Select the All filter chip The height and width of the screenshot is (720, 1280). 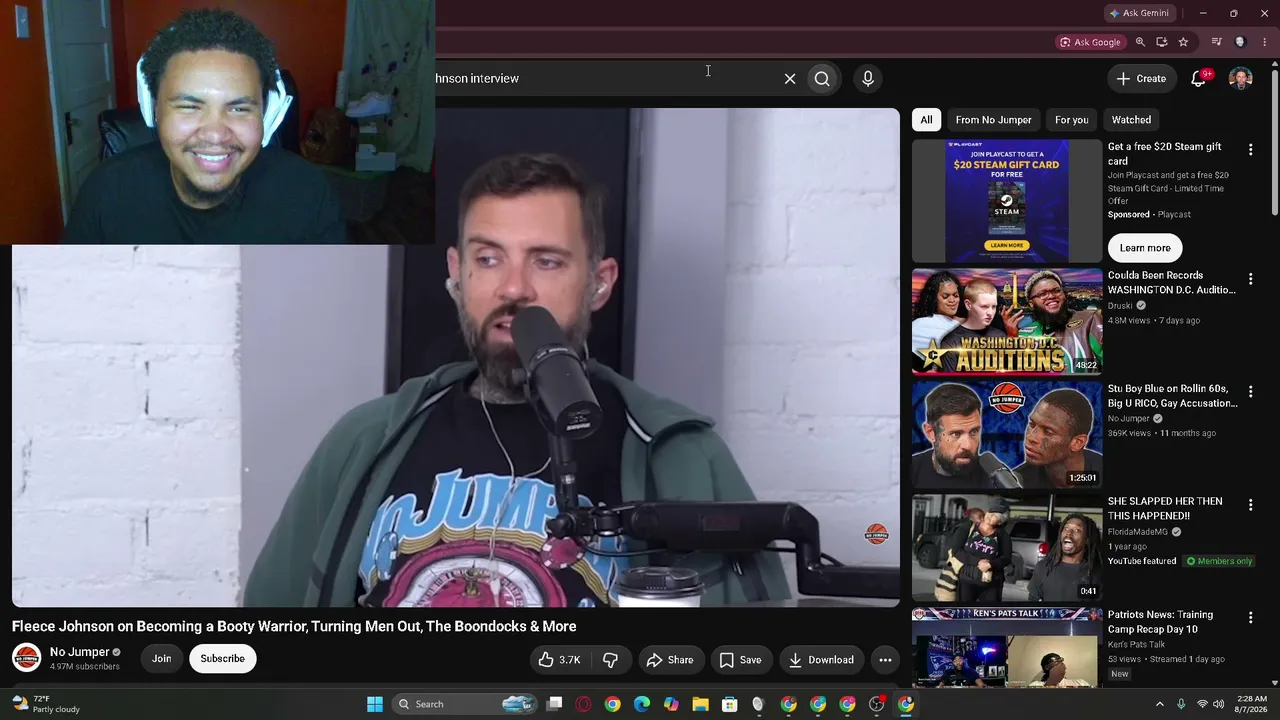pyautogui.click(x=926, y=120)
